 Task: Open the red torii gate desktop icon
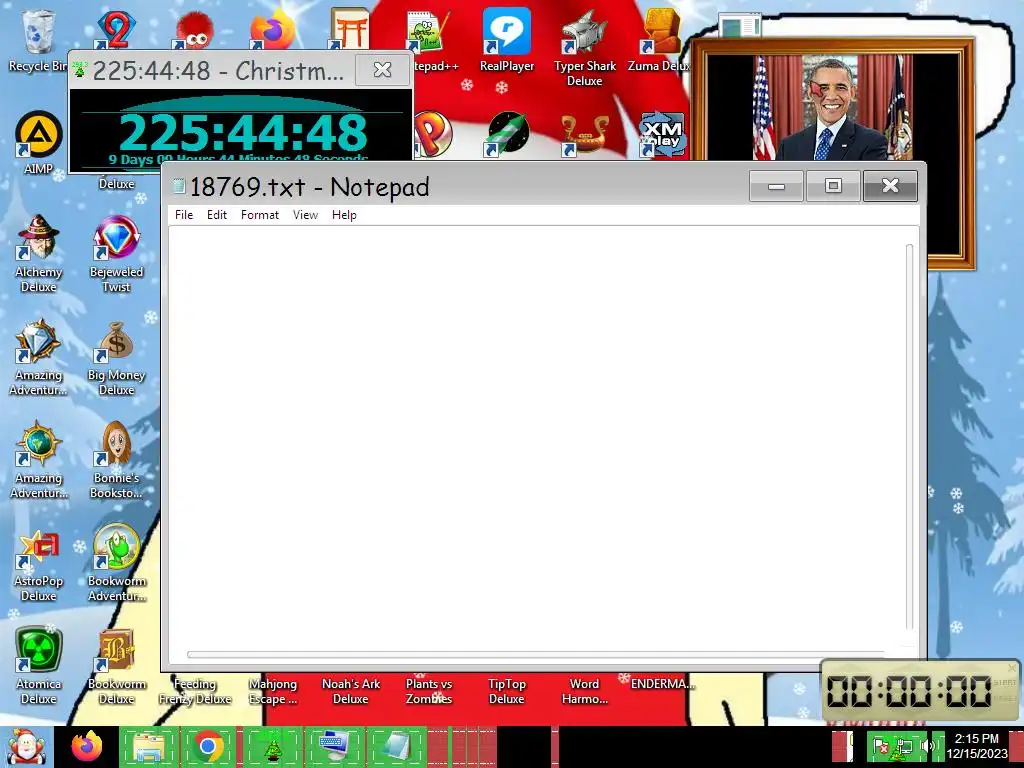(350, 29)
